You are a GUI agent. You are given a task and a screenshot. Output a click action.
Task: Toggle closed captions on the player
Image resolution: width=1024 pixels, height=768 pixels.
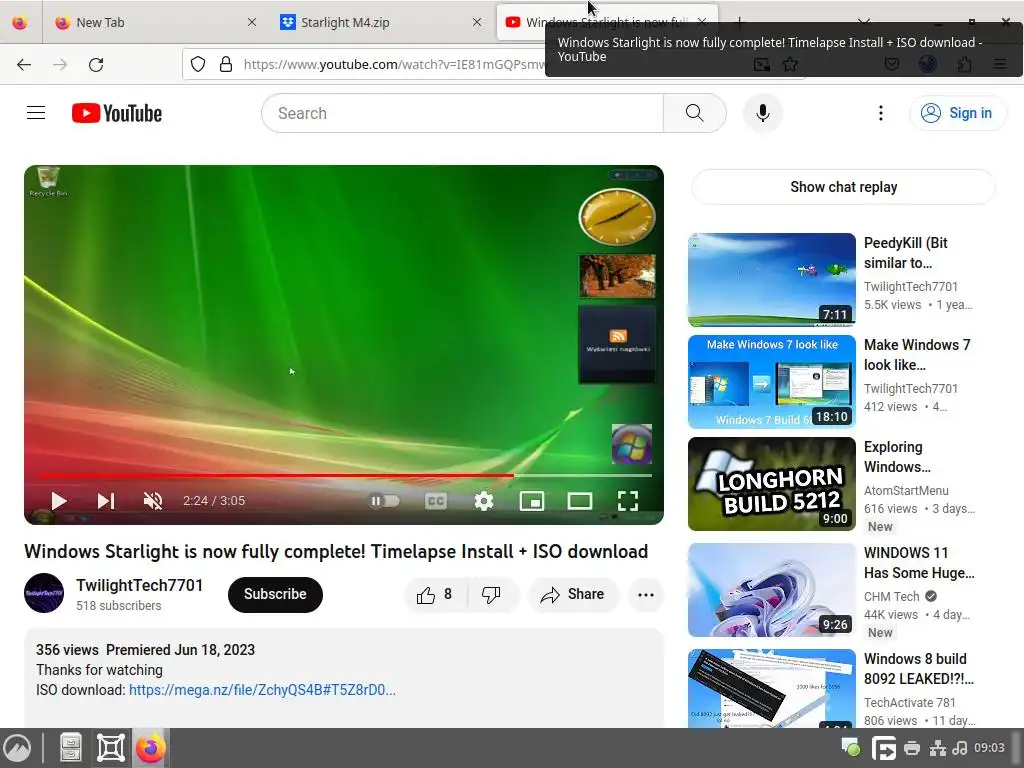436,501
